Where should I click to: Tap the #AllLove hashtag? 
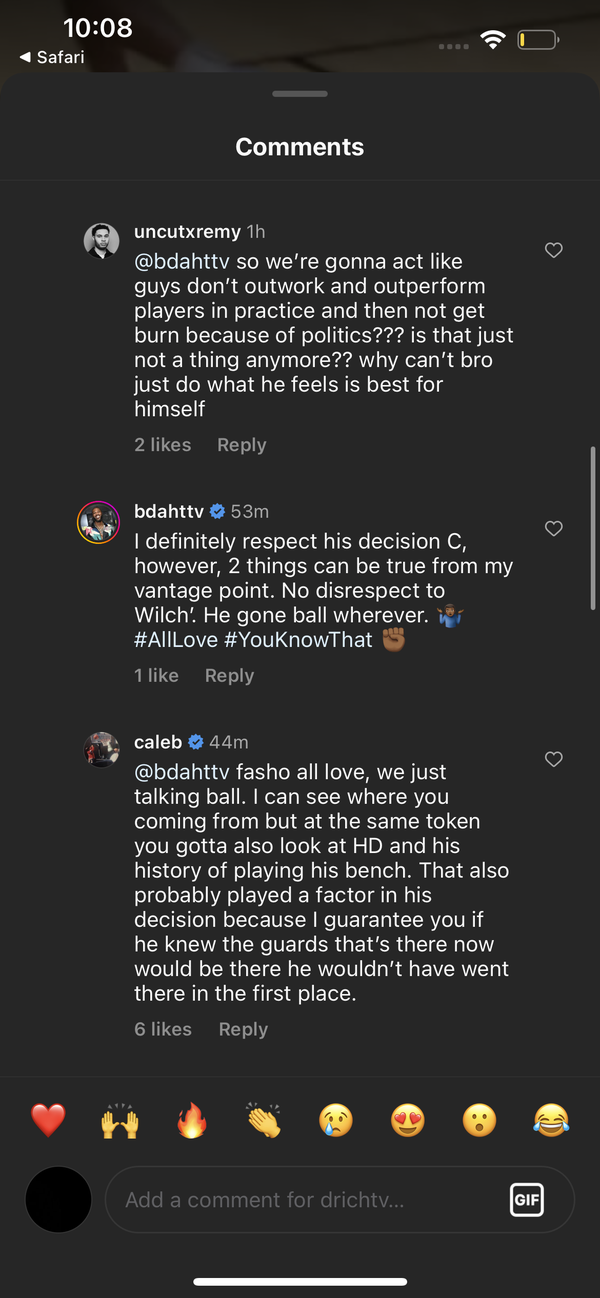pos(176,640)
